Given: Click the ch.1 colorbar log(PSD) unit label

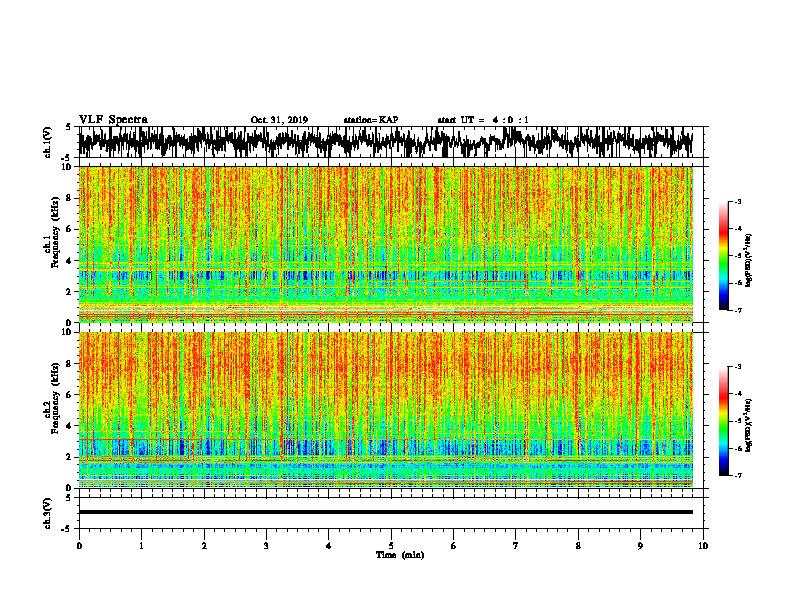Looking at the screenshot, I should pos(749,260).
